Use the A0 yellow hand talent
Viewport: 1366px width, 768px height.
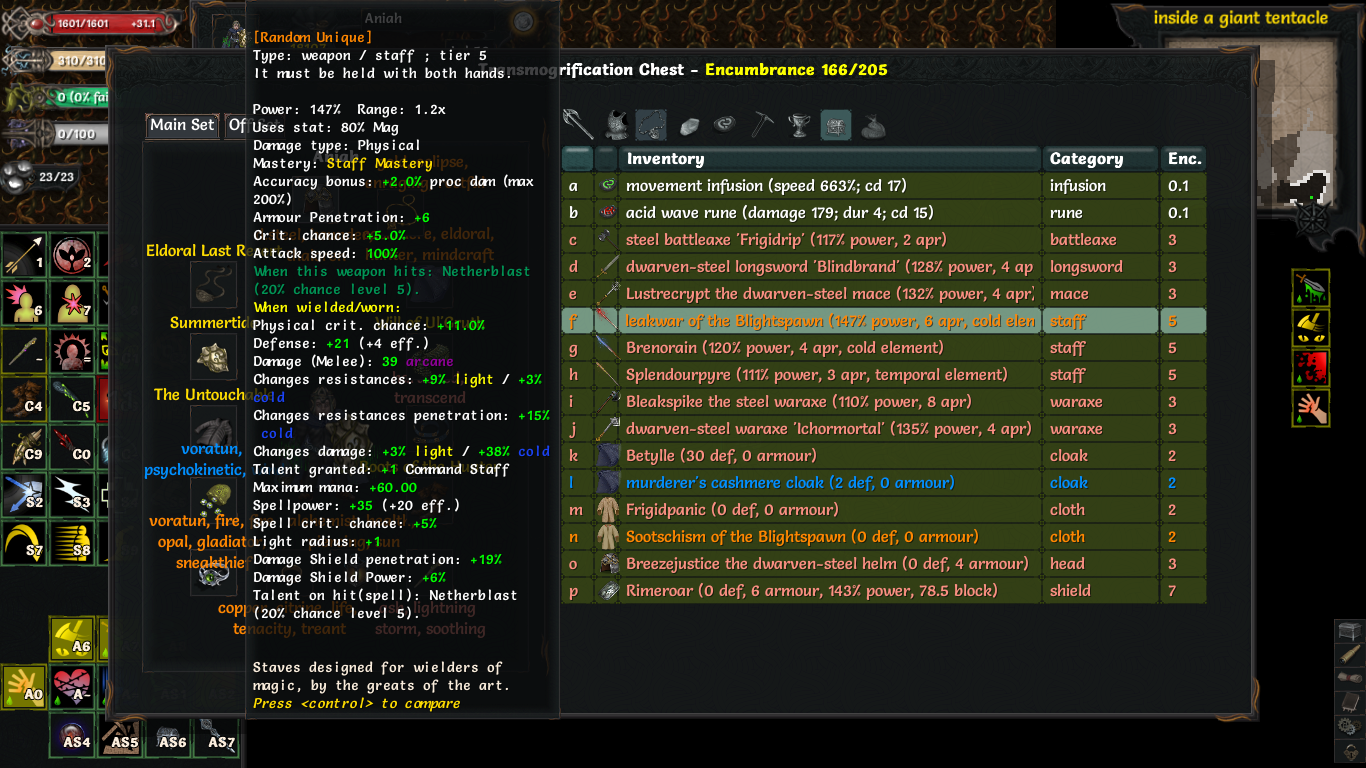[x=24, y=688]
